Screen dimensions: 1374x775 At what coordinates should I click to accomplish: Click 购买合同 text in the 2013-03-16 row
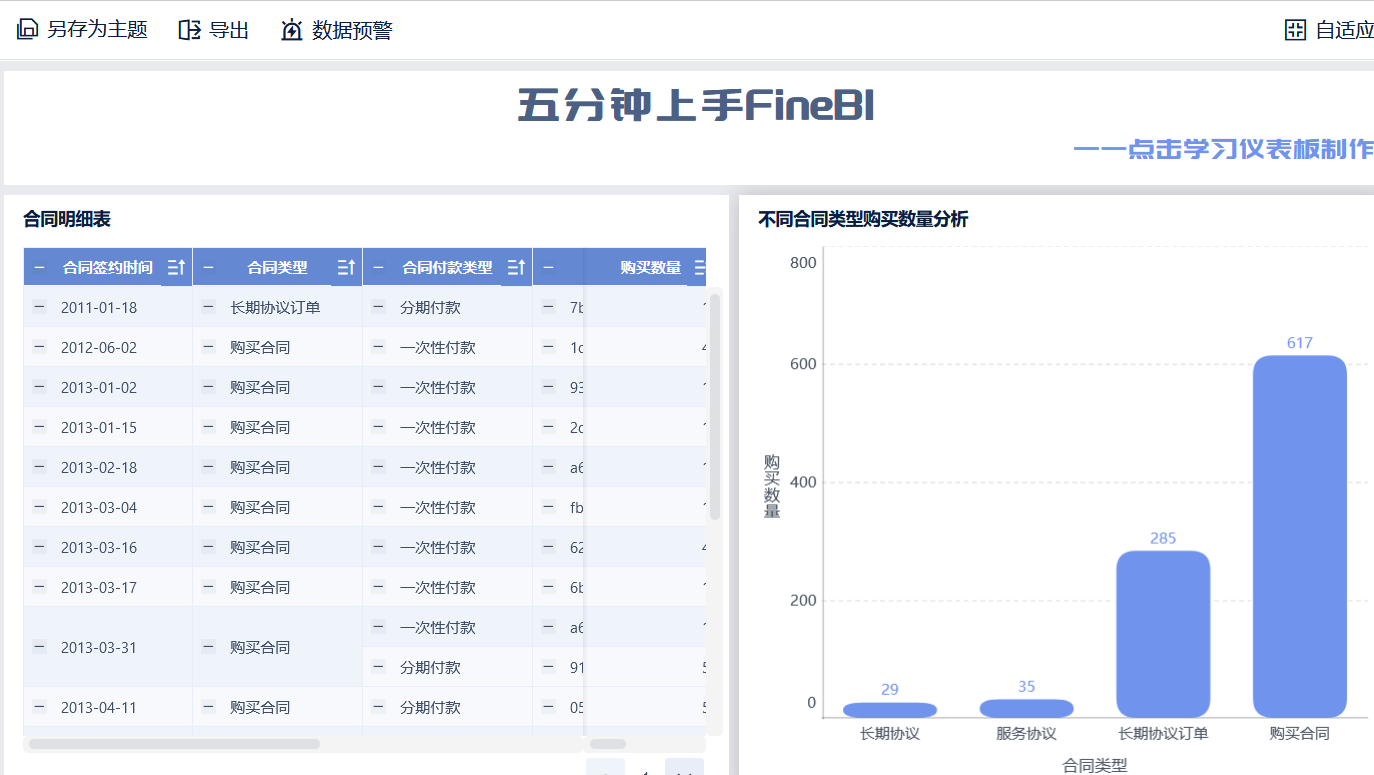coord(260,548)
